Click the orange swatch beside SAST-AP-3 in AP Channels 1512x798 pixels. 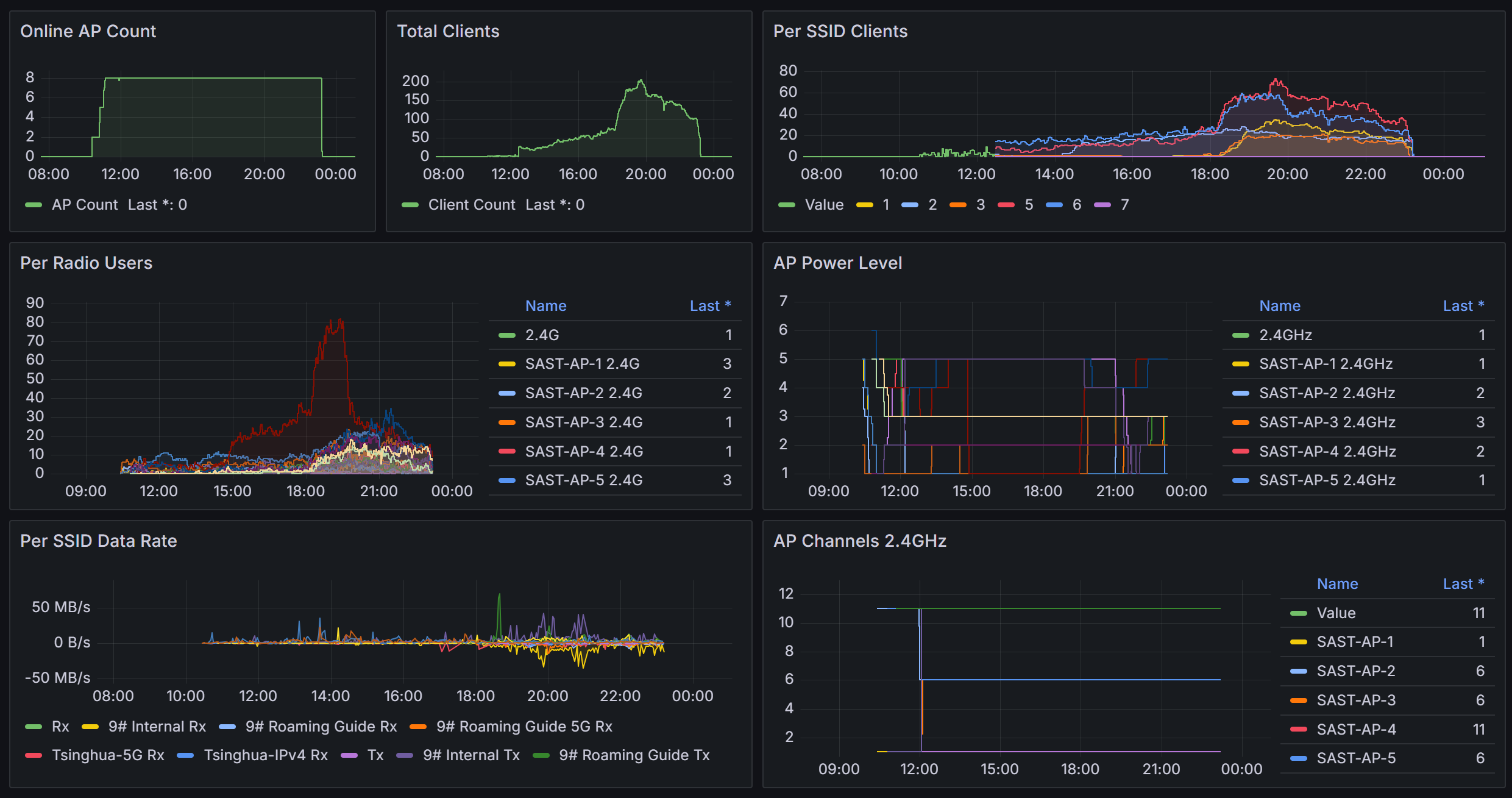[x=1299, y=700]
